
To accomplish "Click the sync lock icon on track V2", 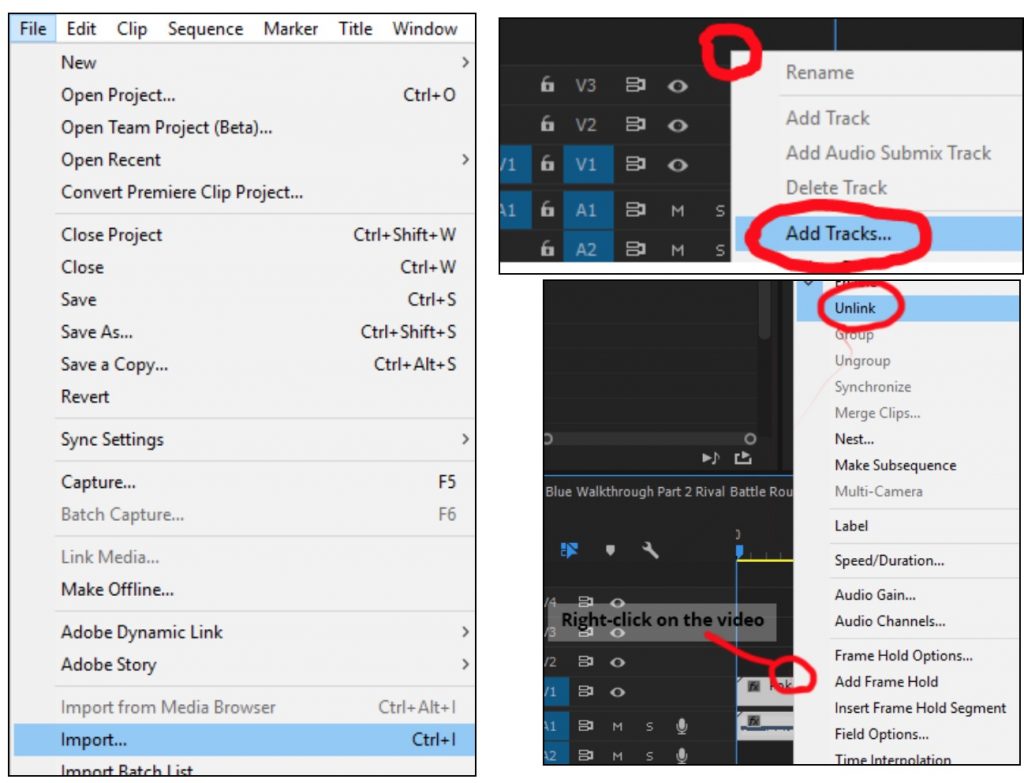I will pos(635,125).
